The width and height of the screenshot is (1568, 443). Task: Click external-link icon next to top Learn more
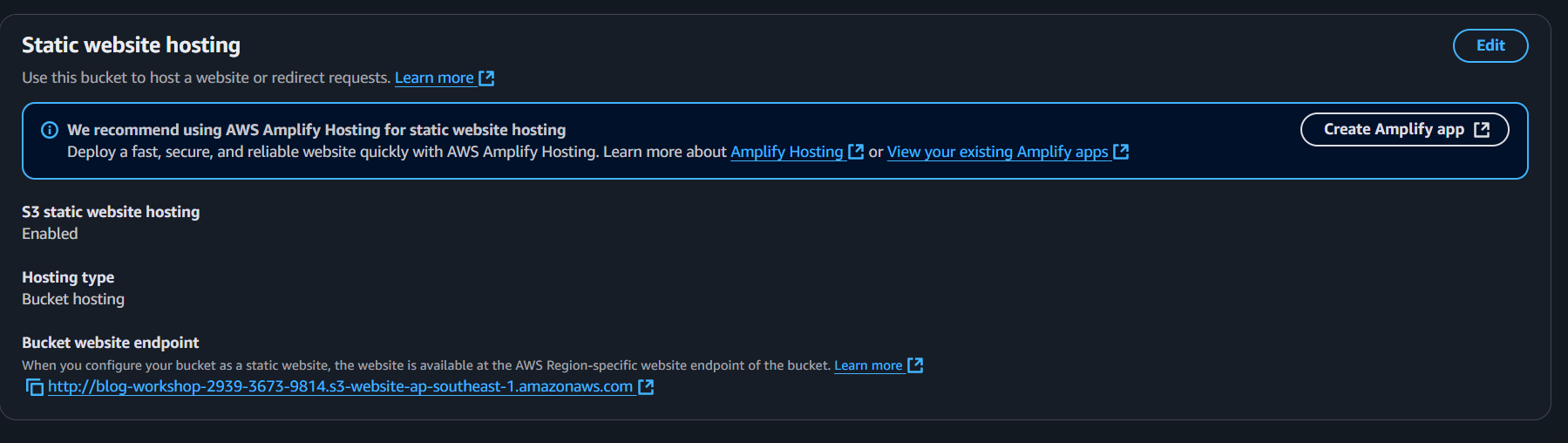(x=486, y=78)
